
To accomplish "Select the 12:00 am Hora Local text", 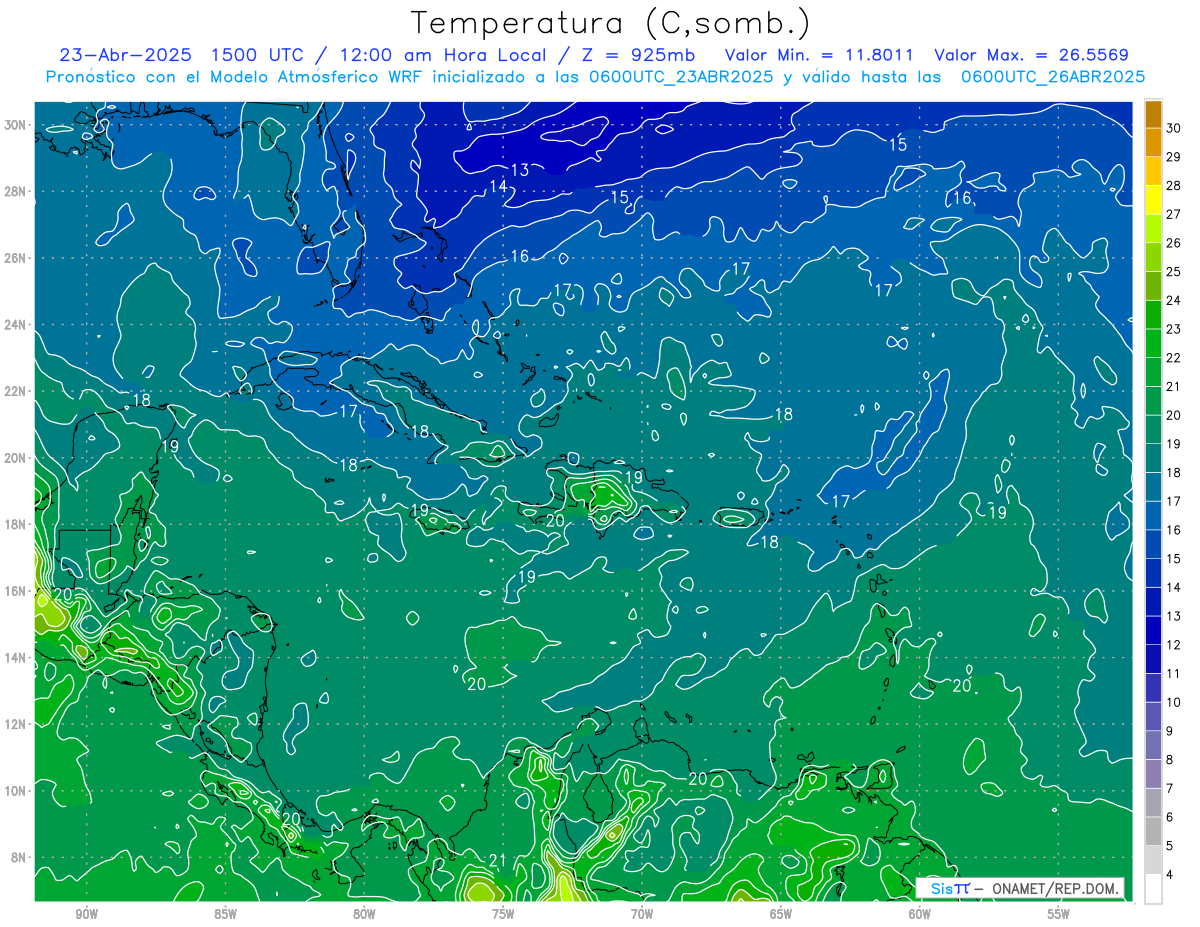I will click(441, 55).
